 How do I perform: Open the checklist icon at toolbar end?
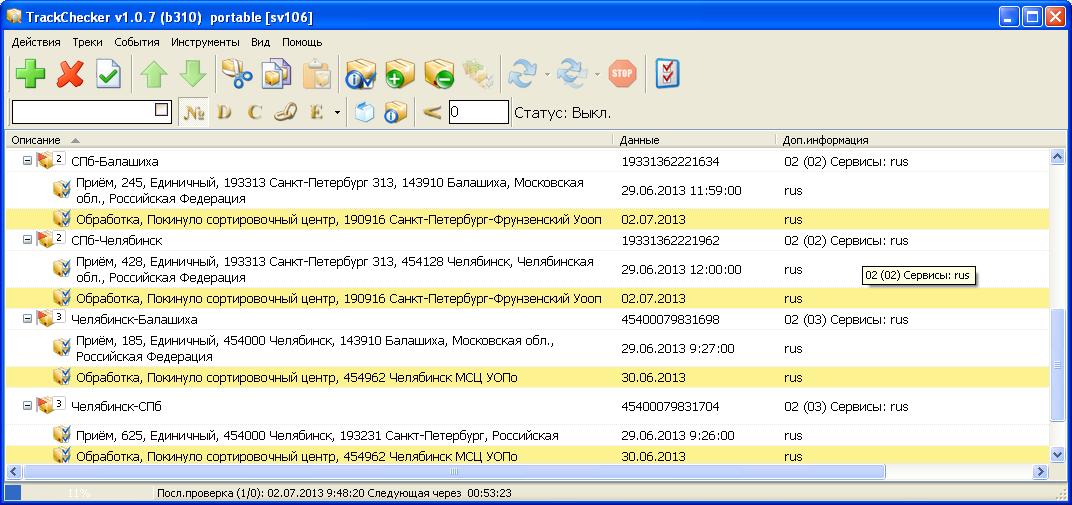coord(668,73)
